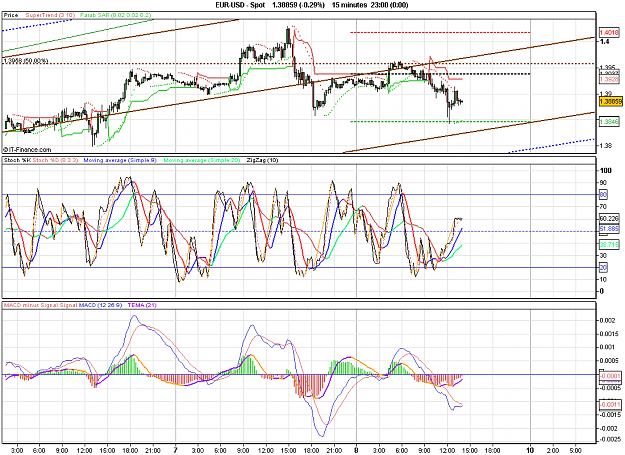This screenshot has height=455, width=625.
Task: Select the SuperTrend (3 10) legend label
Action: coord(50,15)
